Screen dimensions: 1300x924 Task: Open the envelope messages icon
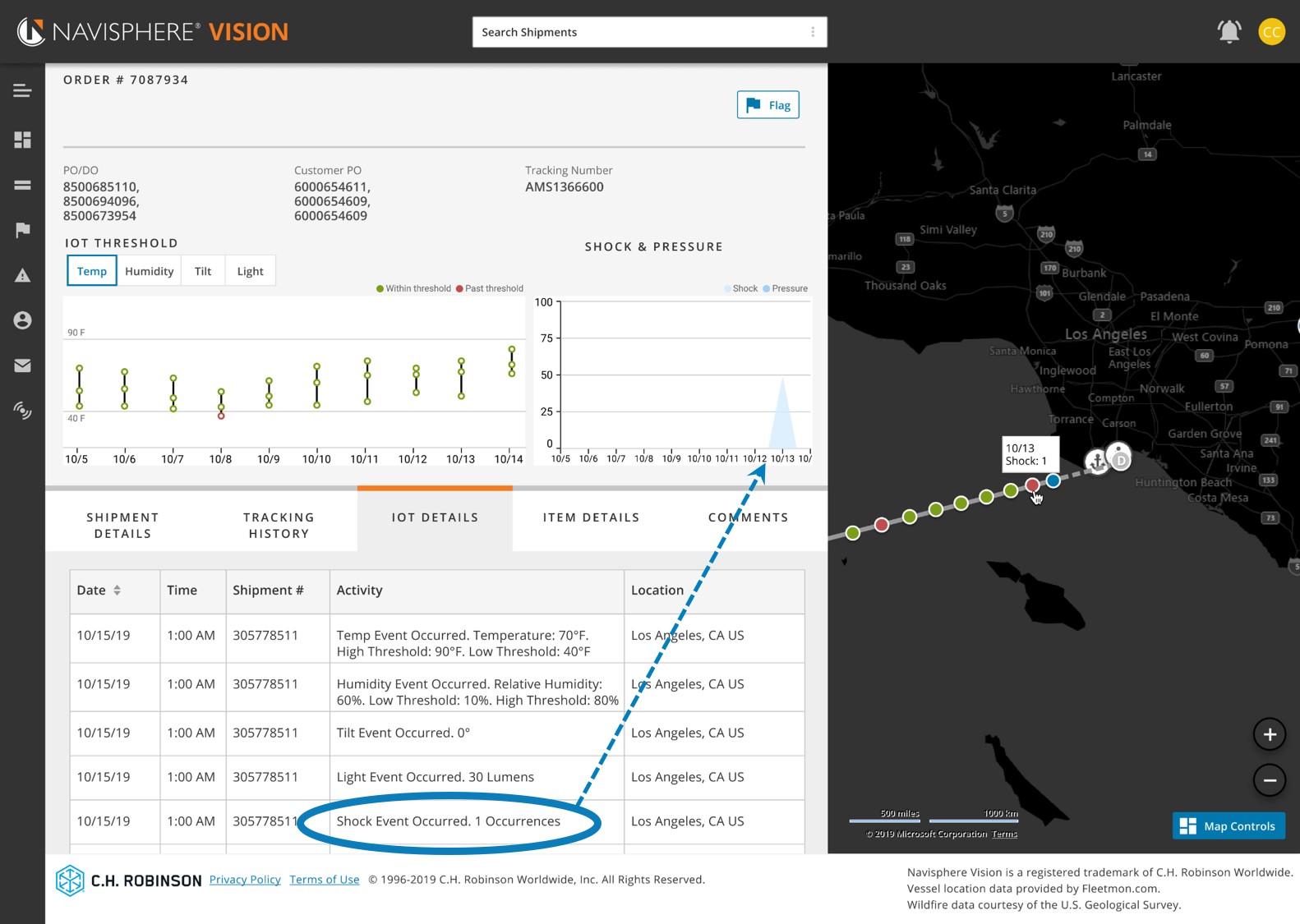pos(22,365)
